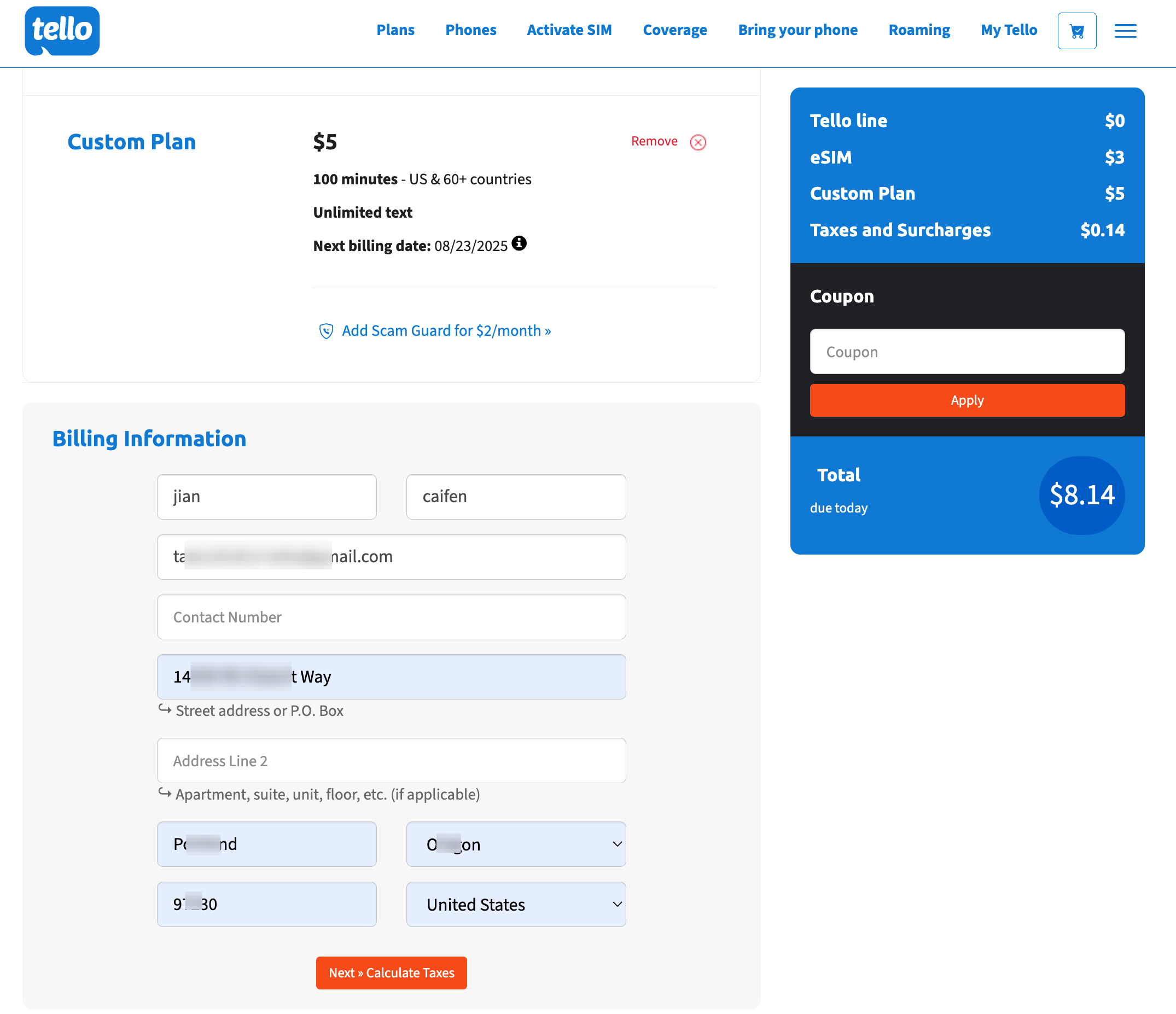Click the Address Line 2 field
Viewport: 1176px width, 1014px height.
pyautogui.click(x=391, y=760)
